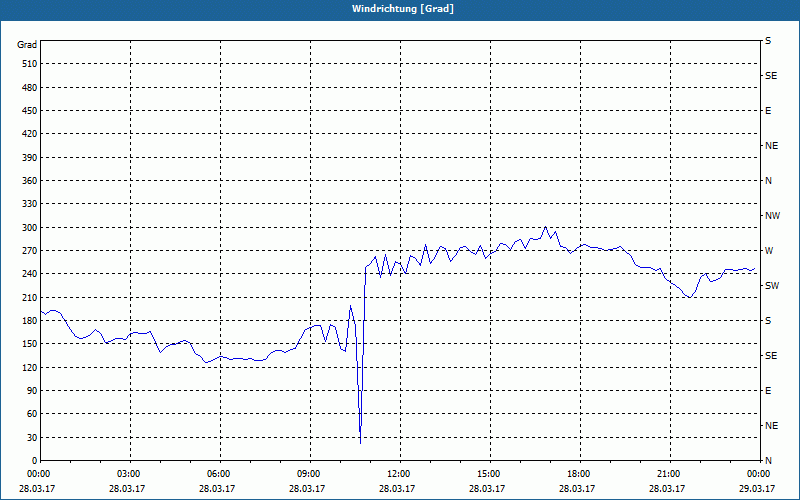The height and width of the screenshot is (500, 800).
Task: Select the 00:00 label above 29.03.17
Action: coord(759,474)
